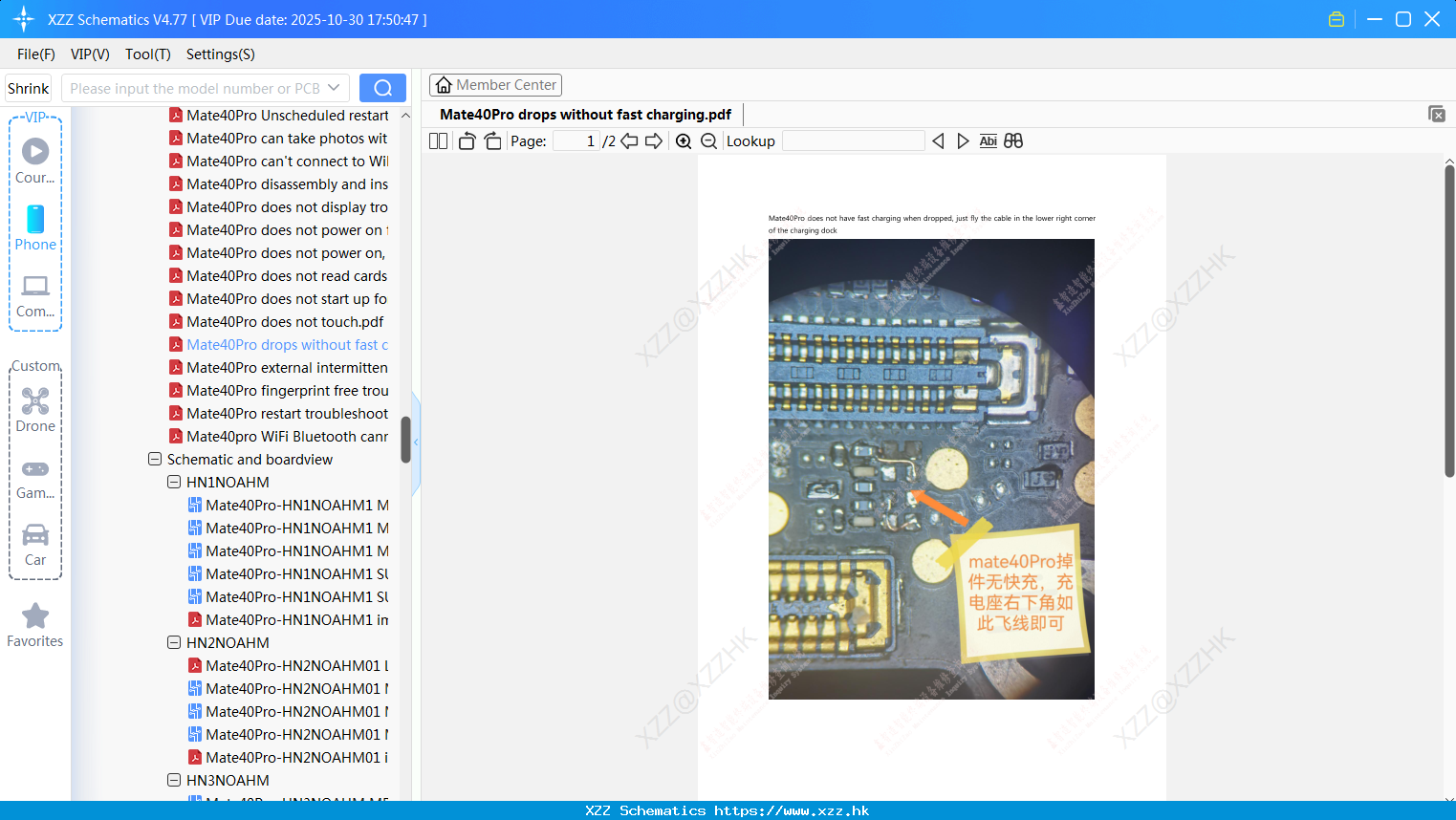Click the XZZ Schematics app logo
1456x820 pixels.
coord(24,19)
